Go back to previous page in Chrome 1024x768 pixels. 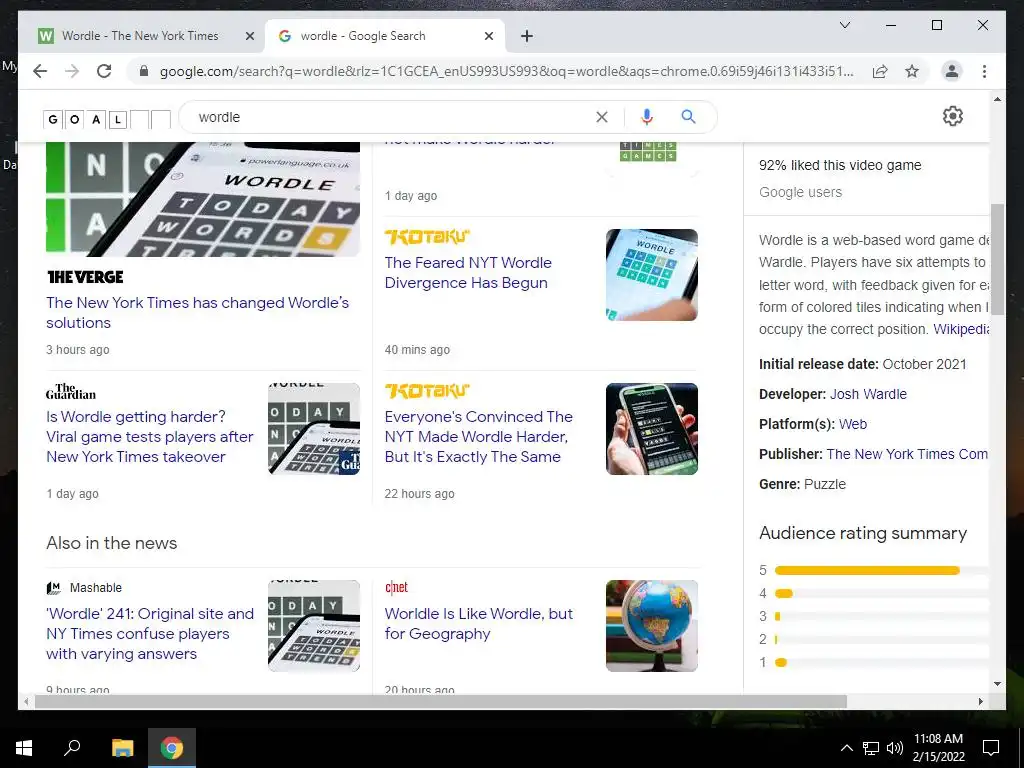[x=40, y=71]
